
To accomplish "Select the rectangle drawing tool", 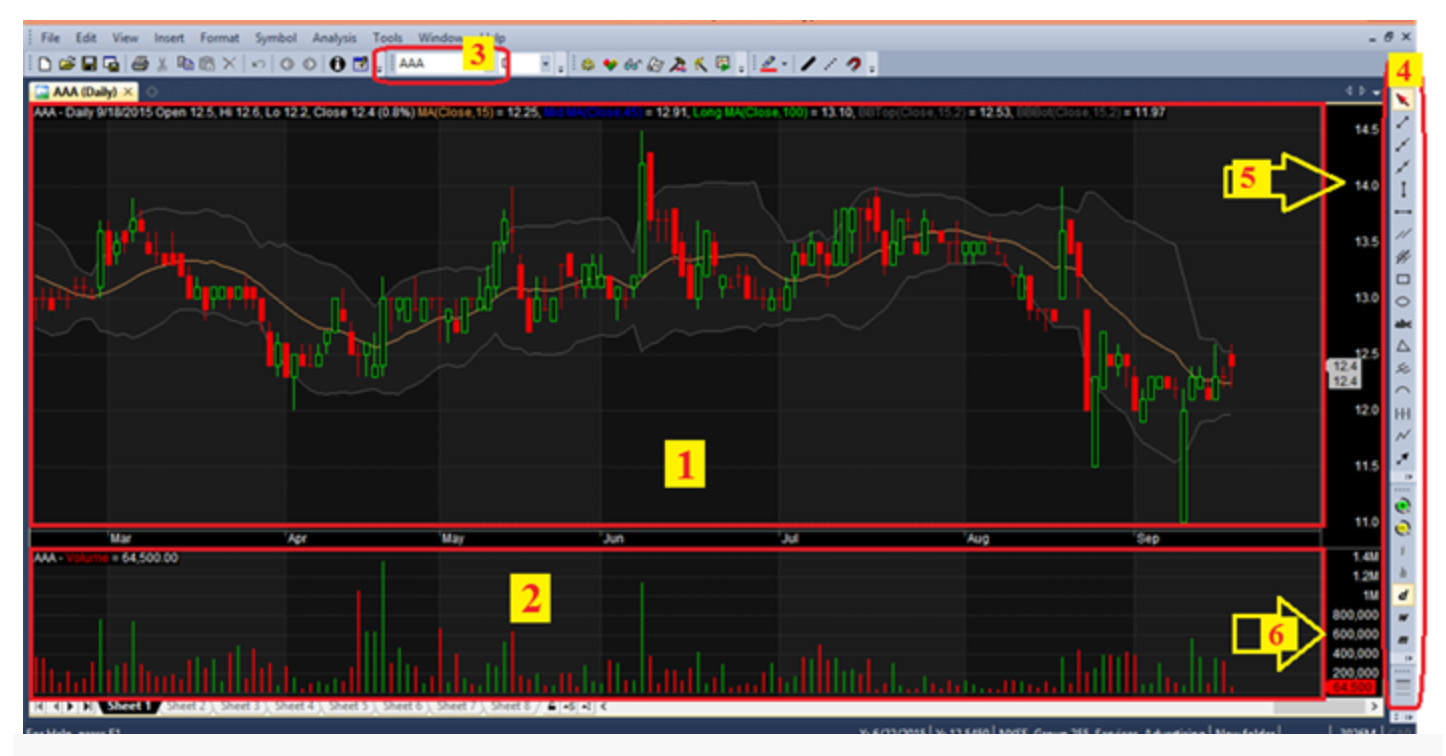I will click(x=1403, y=279).
